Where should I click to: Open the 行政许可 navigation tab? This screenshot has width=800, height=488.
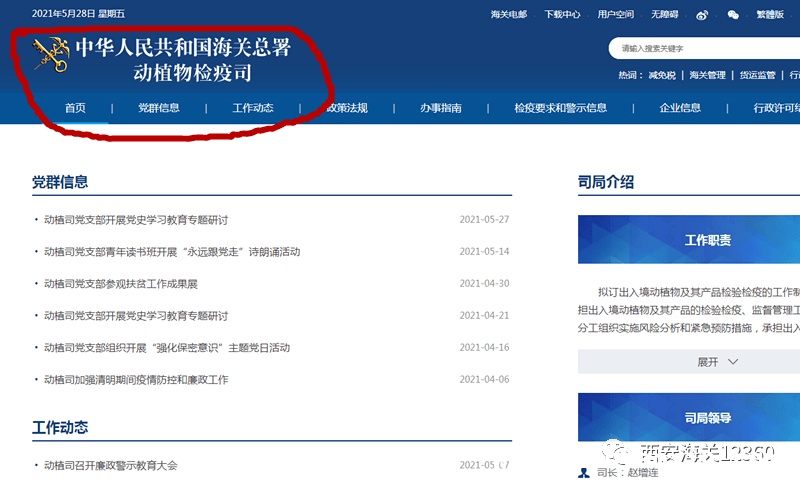[777, 108]
